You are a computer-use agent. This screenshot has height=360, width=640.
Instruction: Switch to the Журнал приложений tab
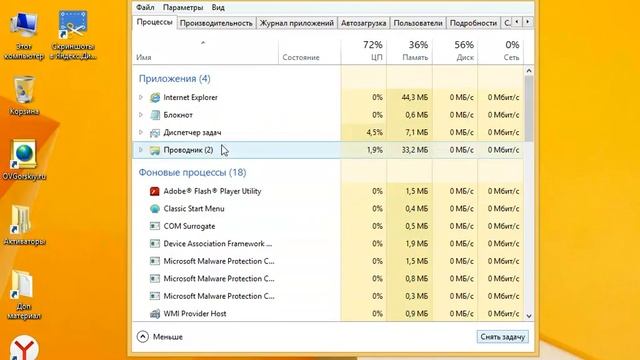297,23
